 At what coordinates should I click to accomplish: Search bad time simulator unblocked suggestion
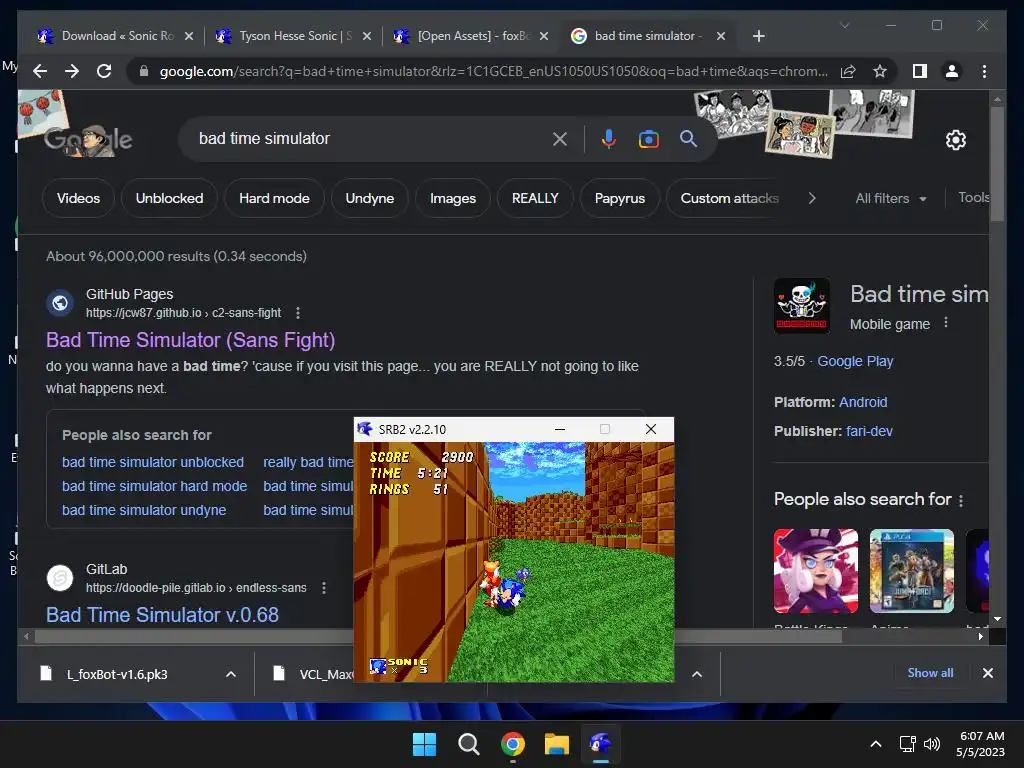(x=153, y=462)
